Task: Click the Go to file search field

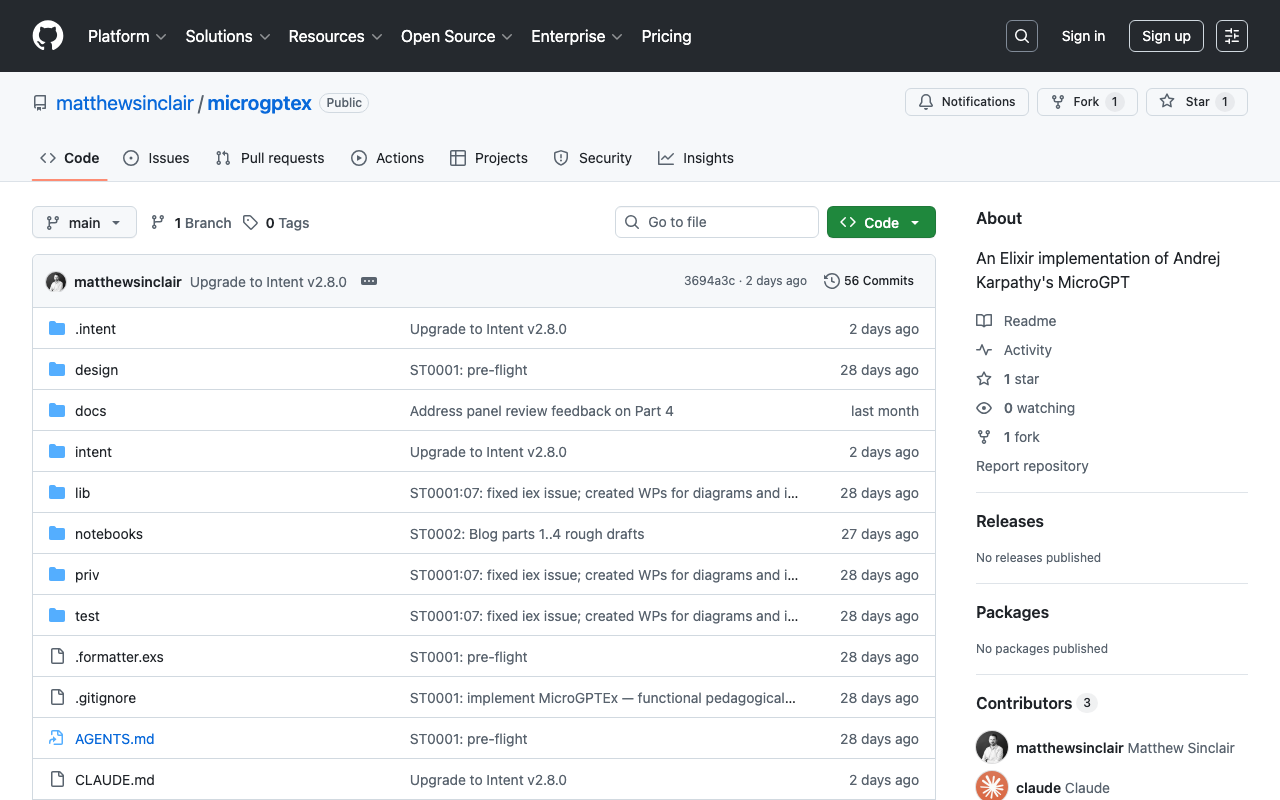Action: click(717, 222)
